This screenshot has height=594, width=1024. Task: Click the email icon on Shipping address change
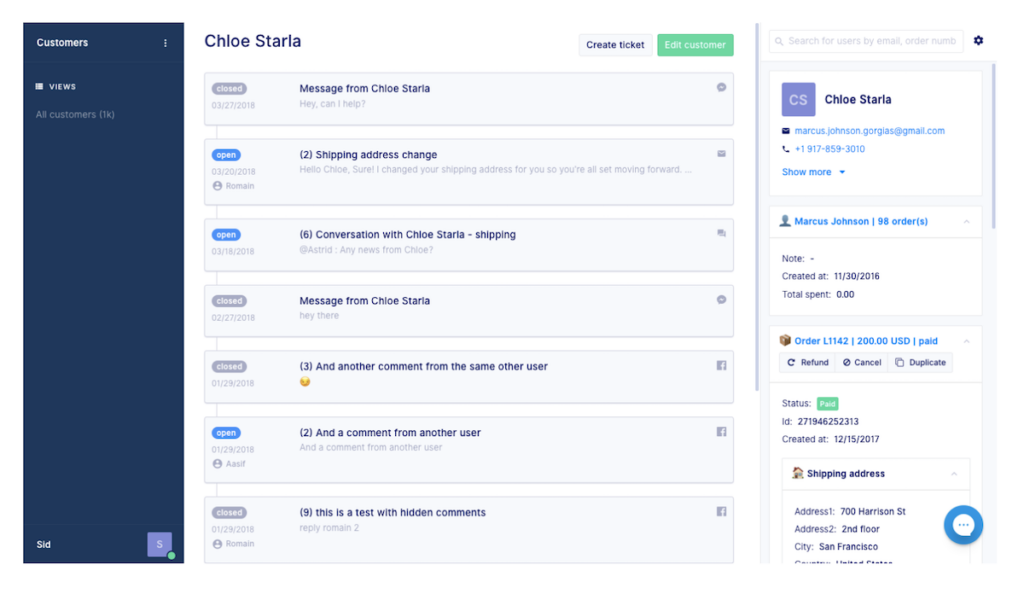pos(721,154)
